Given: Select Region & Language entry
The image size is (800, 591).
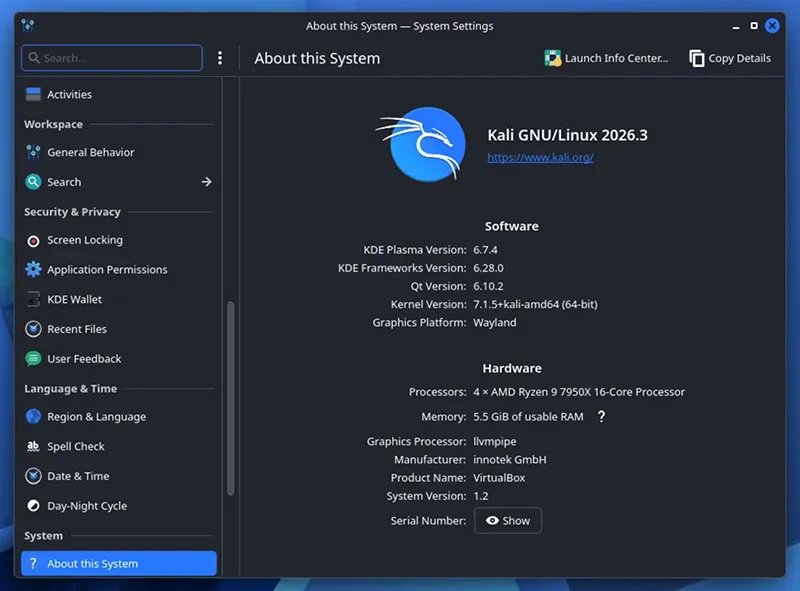Looking at the screenshot, I should 118,416.
